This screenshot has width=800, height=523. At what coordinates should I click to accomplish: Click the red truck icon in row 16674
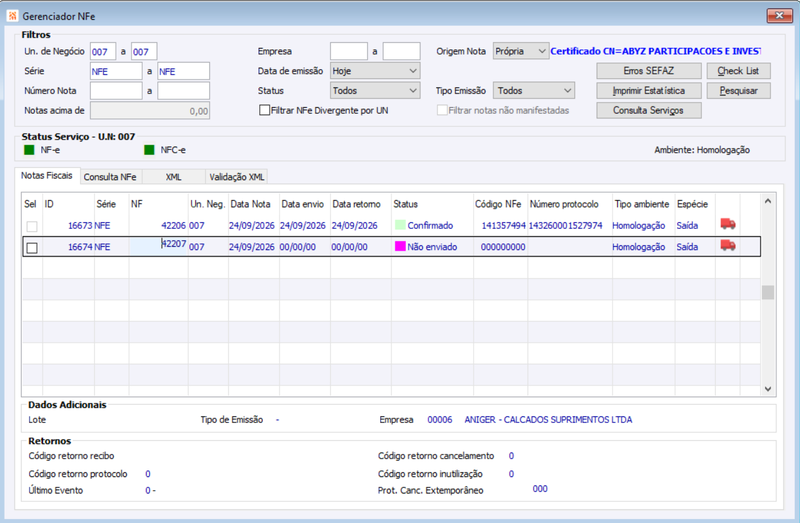point(728,245)
